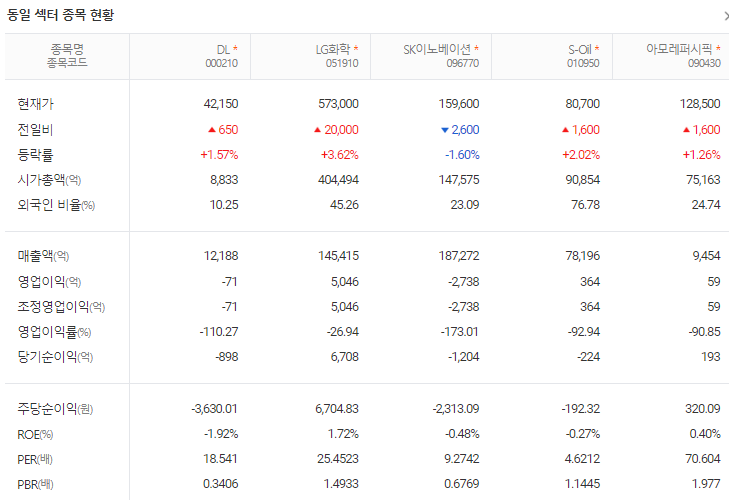Click stock code 000210
Viewport: 729px width, 500px height.
pyautogui.click(x=222, y=63)
